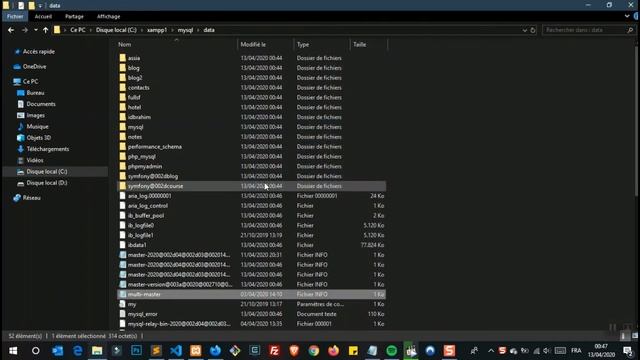The height and width of the screenshot is (360, 640).
Task: Open Vidéos in the sidebar
Action: pos(35,160)
